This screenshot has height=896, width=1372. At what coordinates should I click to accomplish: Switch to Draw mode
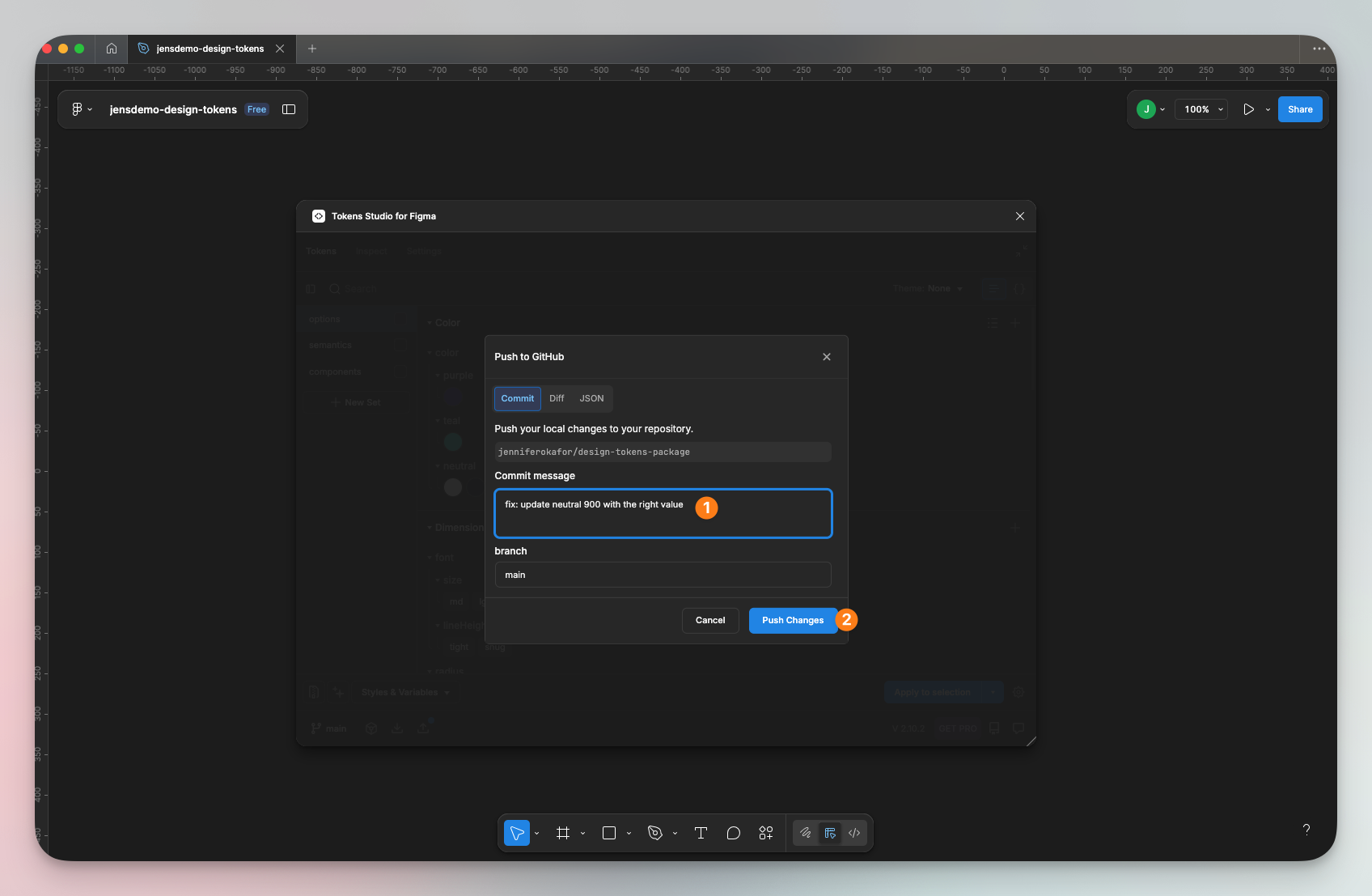pos(805,833)
